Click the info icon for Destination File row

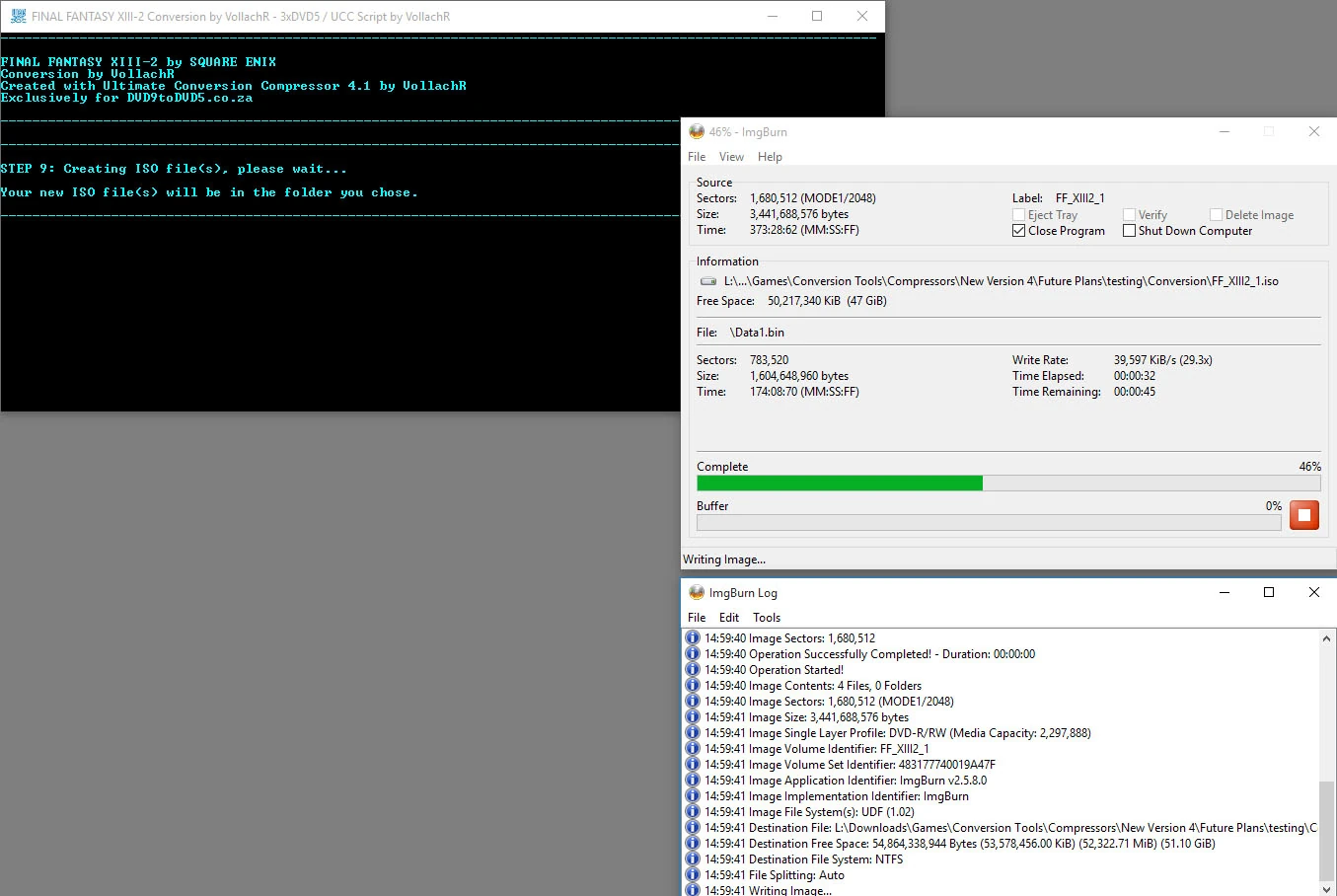693,827
